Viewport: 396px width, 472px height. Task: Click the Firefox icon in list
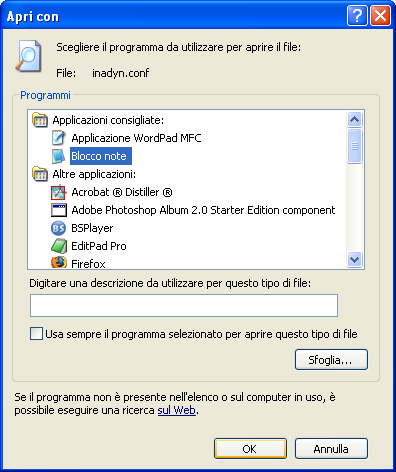58,263
